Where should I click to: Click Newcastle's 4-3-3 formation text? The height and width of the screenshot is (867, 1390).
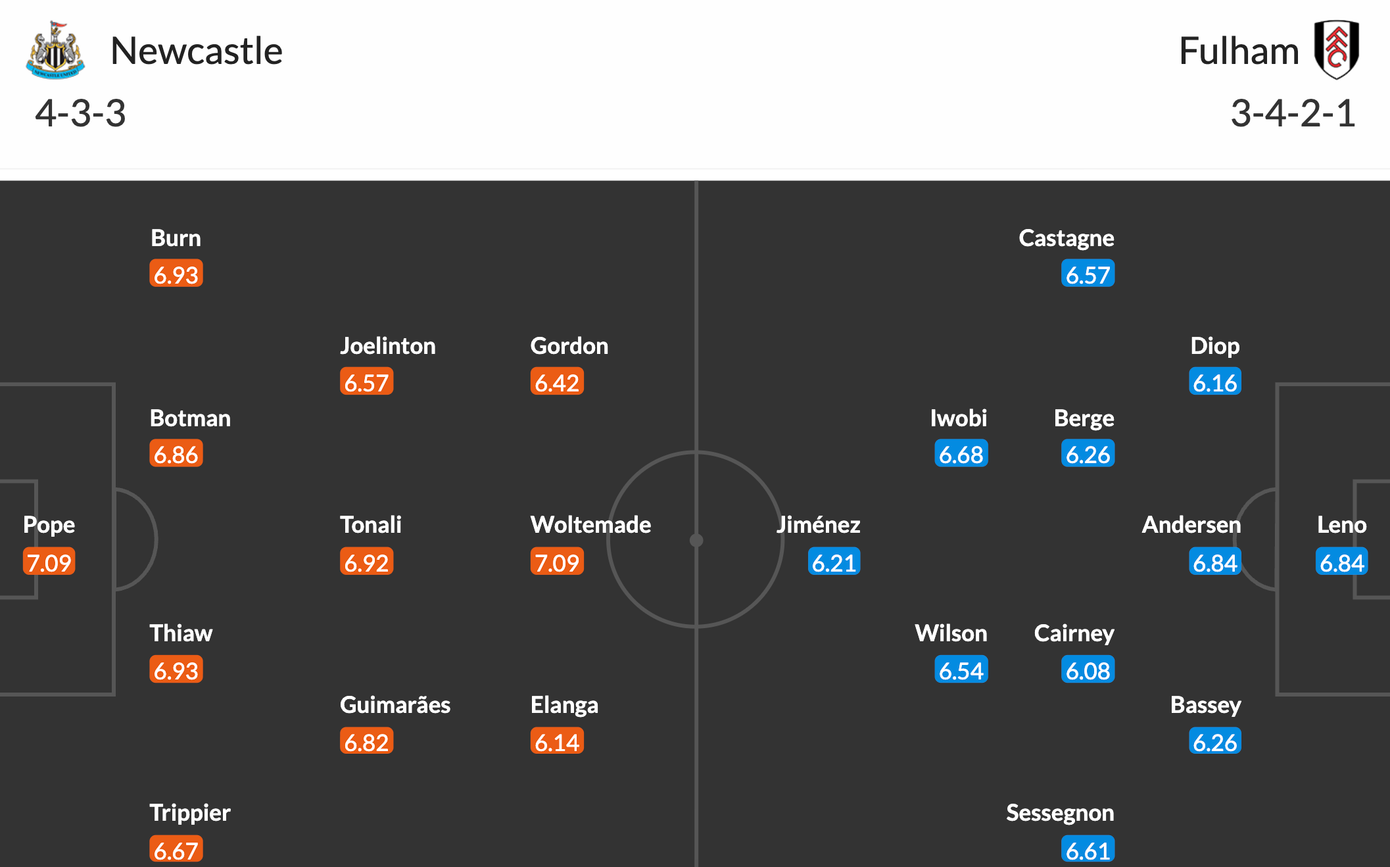[80, 114]
